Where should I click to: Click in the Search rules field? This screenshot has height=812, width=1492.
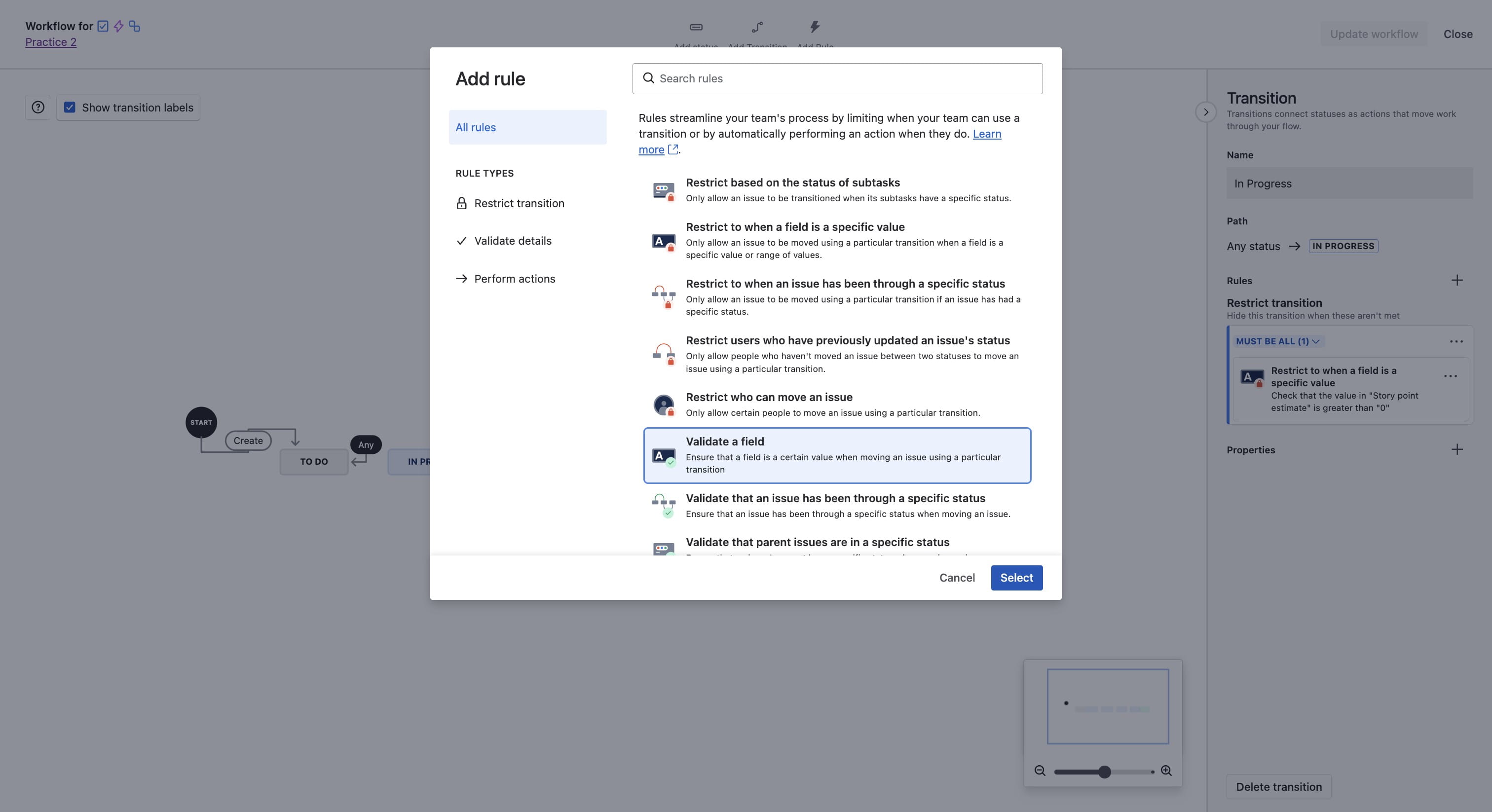point(837,79)
